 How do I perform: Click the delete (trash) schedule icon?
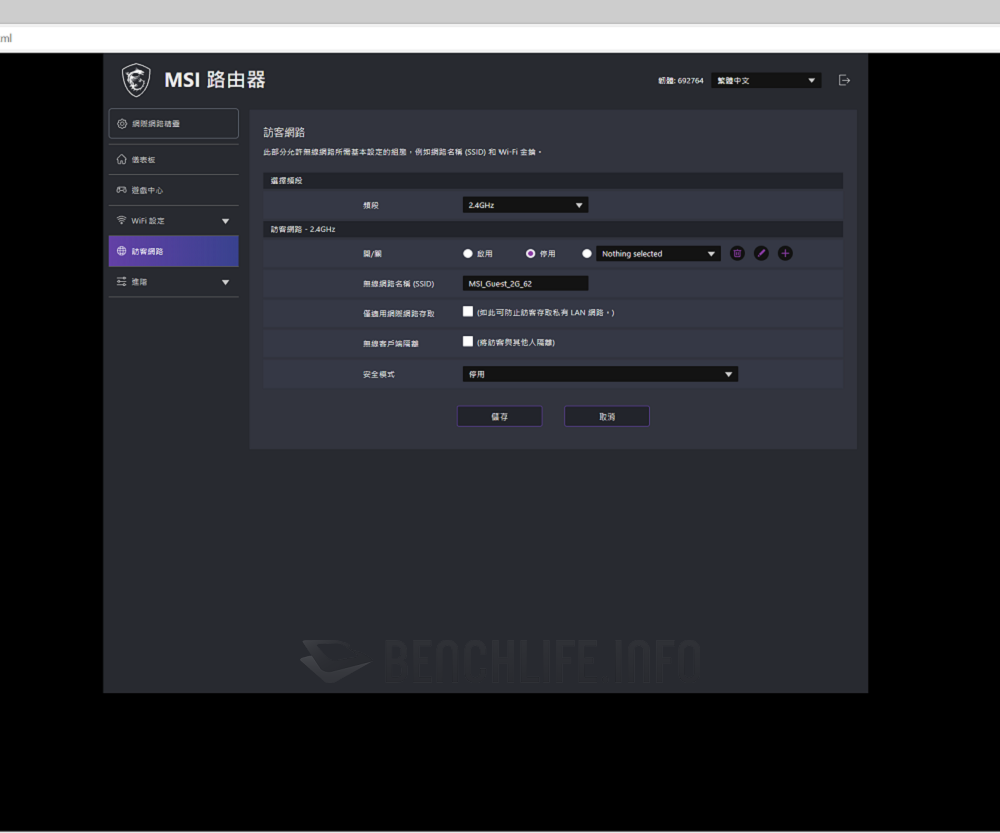click(x=737, y=253)
